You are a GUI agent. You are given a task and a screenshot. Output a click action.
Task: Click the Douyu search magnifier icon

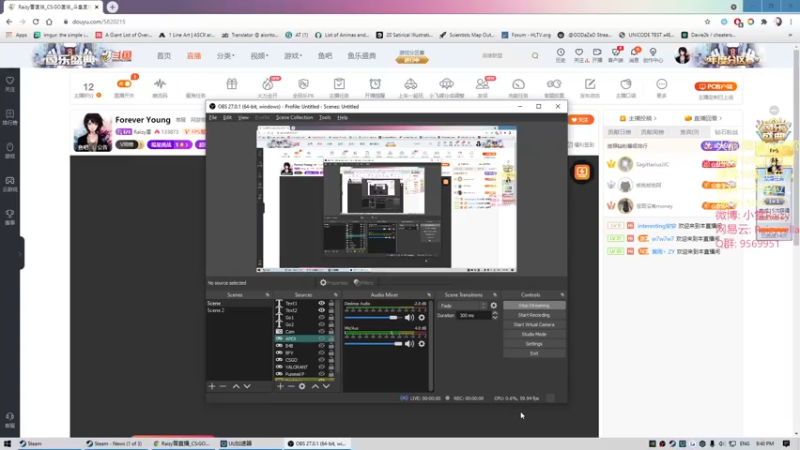(x=535, y=56)
